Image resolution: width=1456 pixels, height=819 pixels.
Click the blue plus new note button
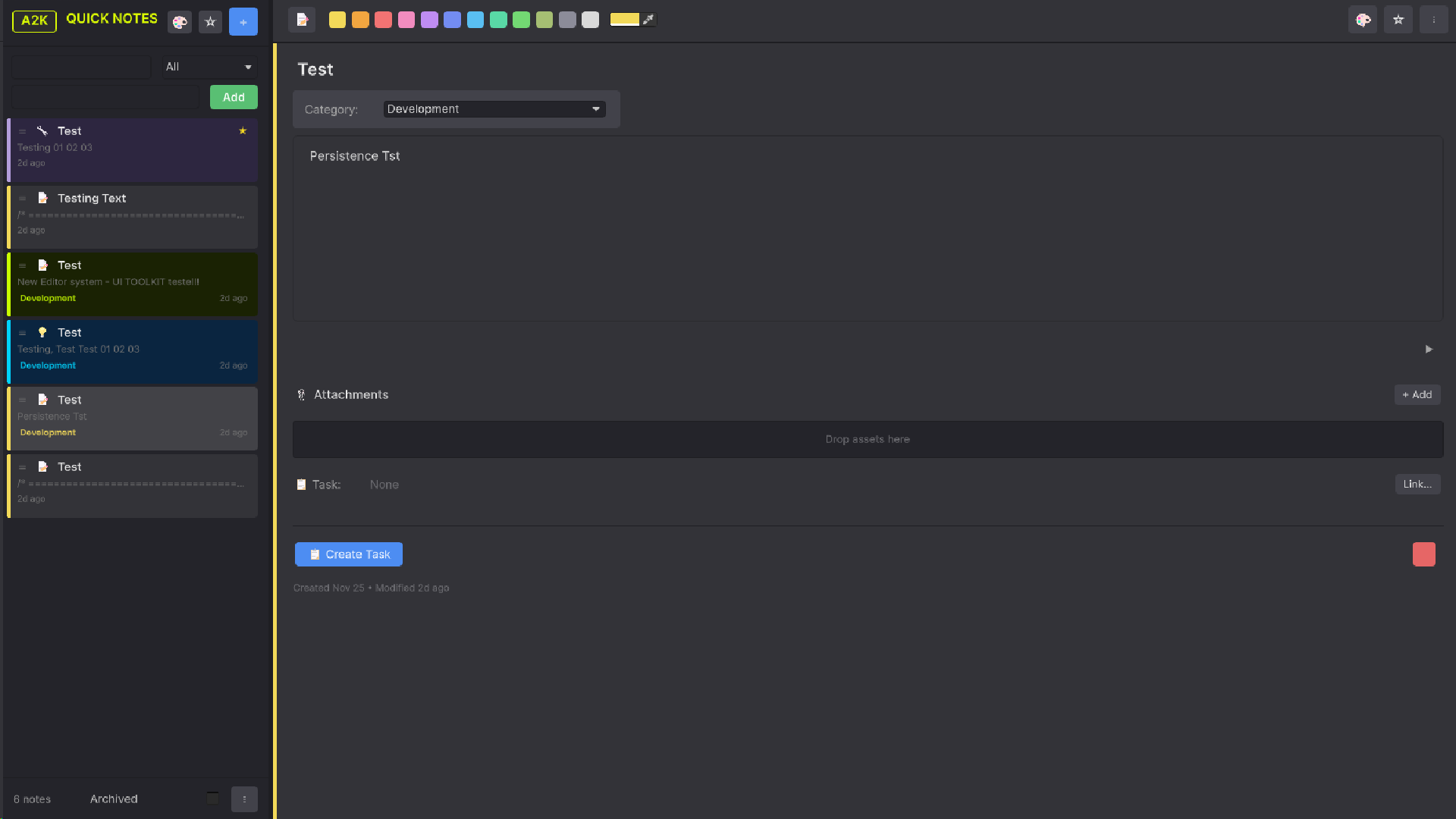tap(243, 22)
